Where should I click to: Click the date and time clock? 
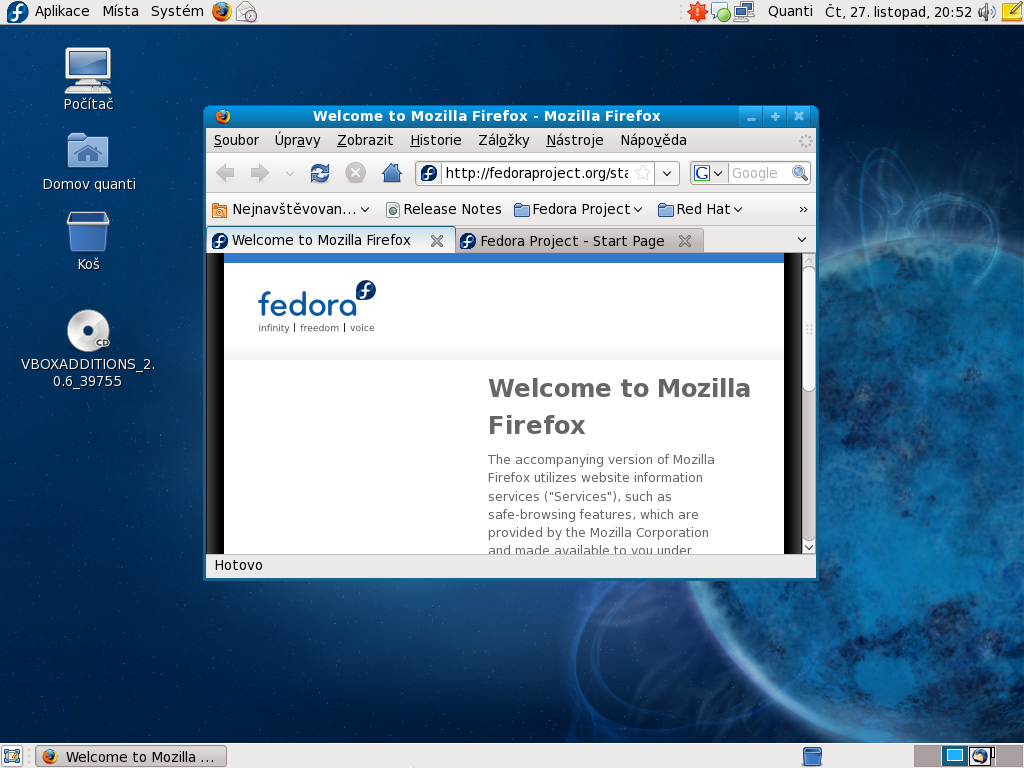[x=899, y=12]
